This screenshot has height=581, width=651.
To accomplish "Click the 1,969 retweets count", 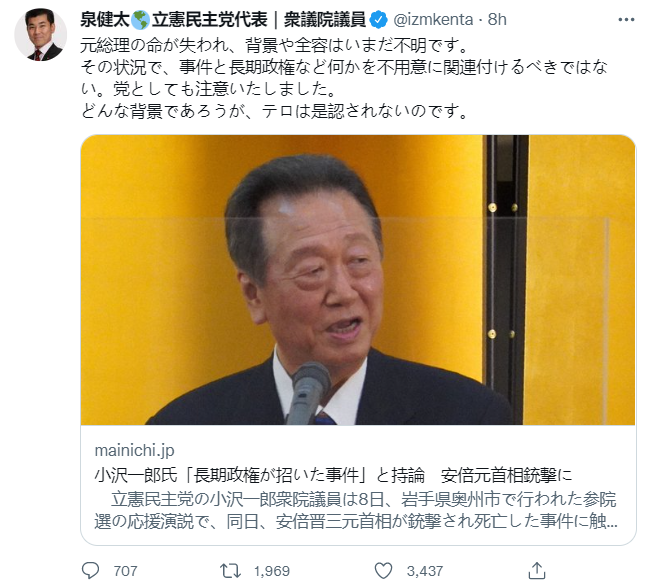I will pyautogui.click(x=272, y=571).
